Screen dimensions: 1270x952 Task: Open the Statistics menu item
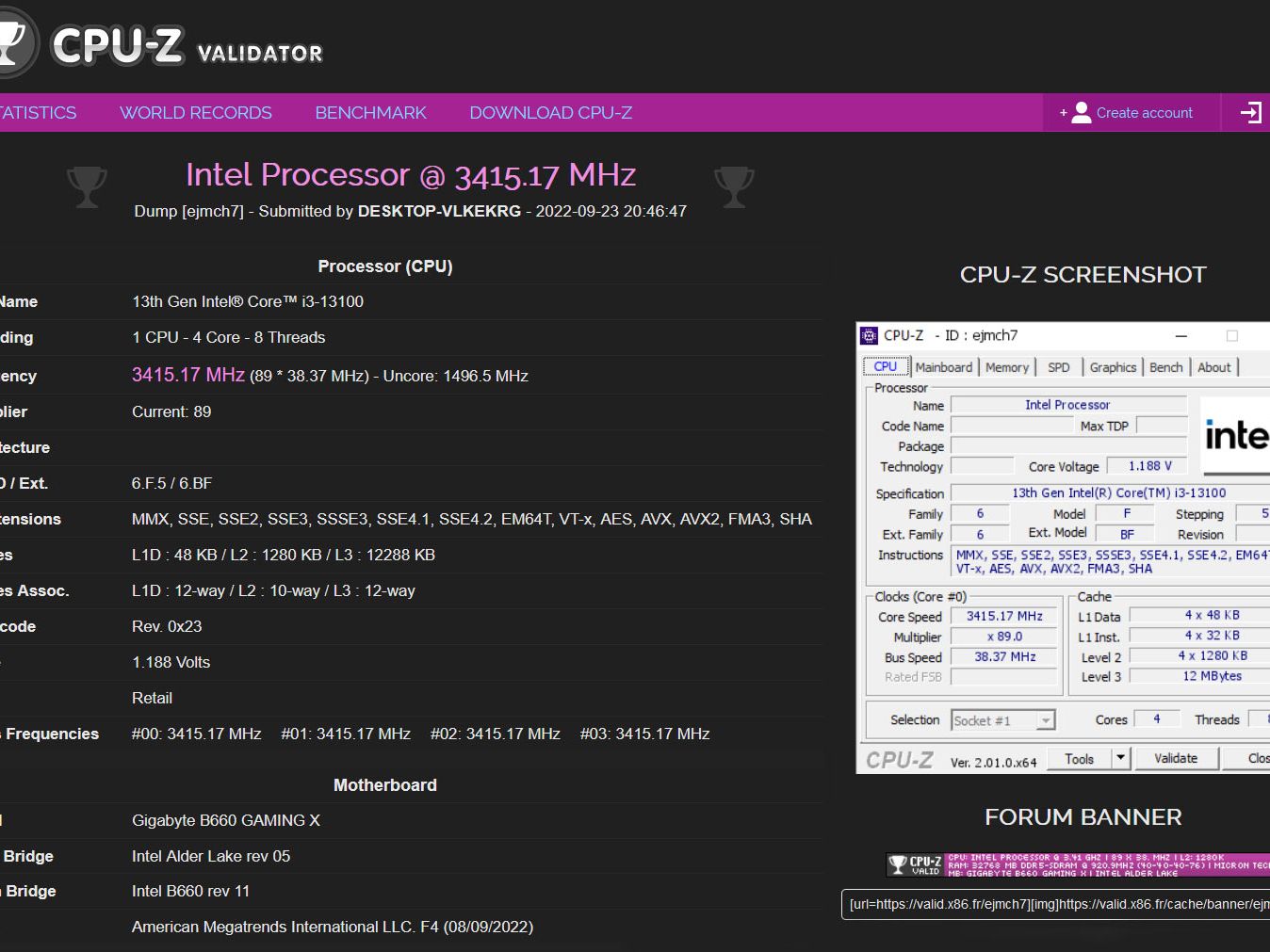(39, 113)
